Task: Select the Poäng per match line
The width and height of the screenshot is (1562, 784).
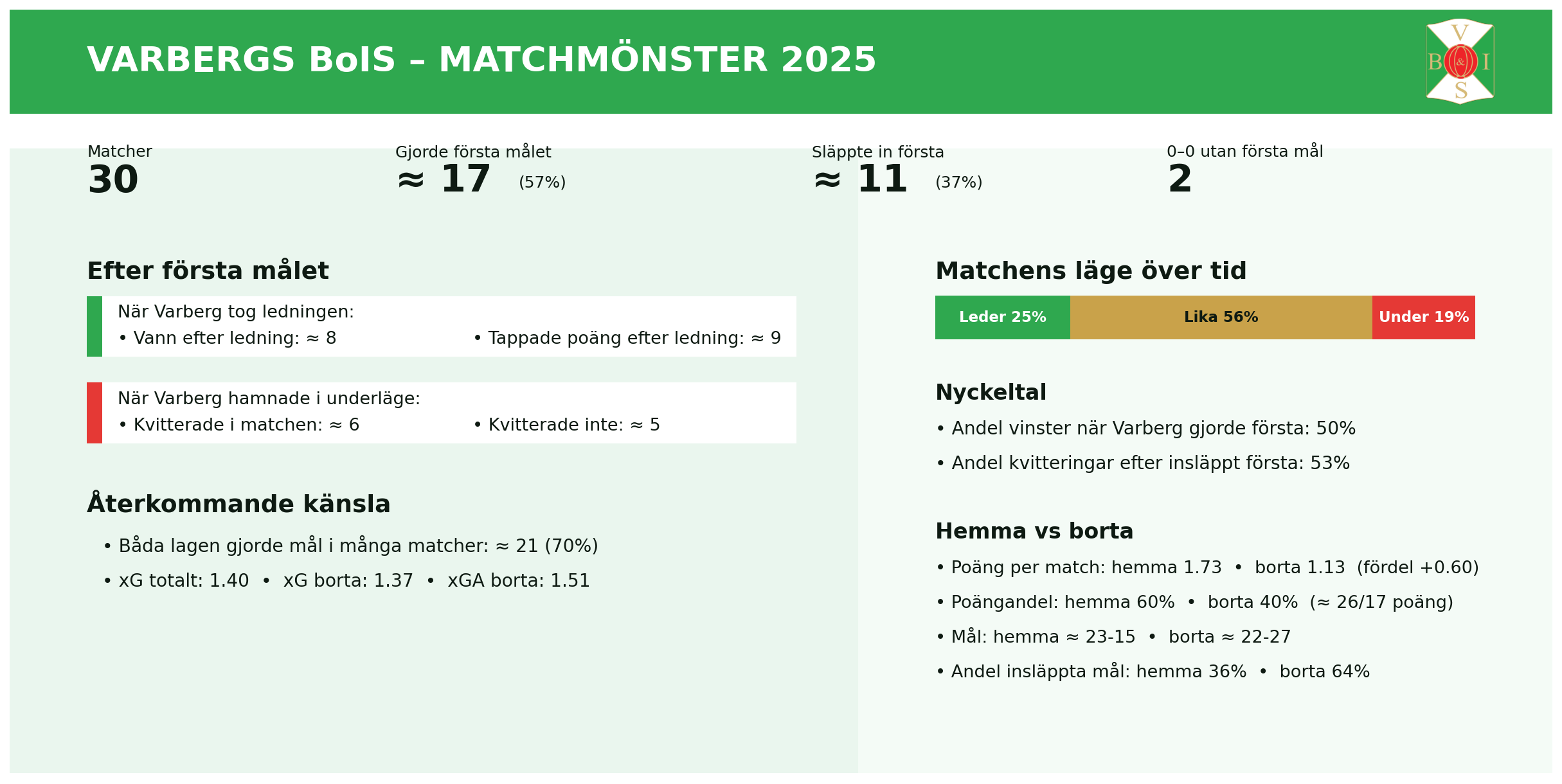Action: tap(1207, 568)
